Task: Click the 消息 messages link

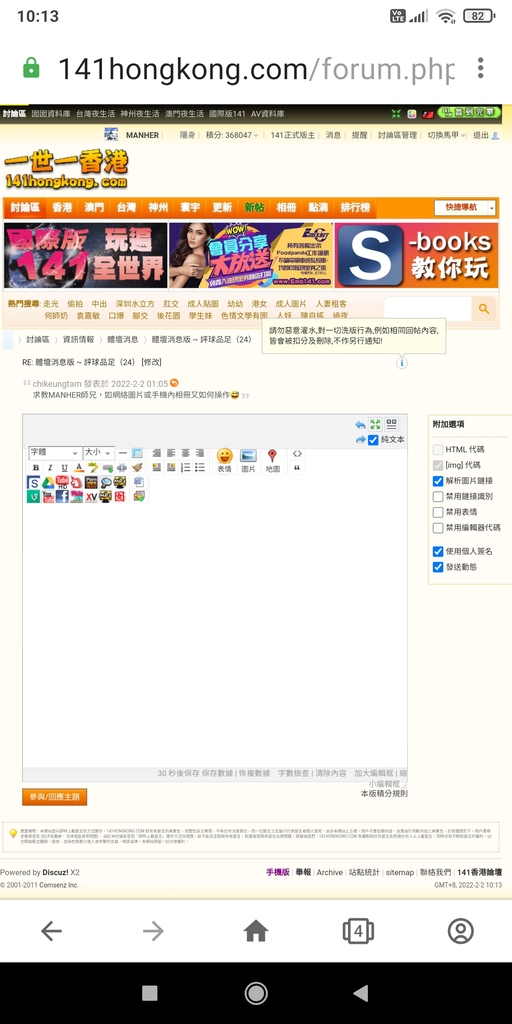Action: coord(333,135)
